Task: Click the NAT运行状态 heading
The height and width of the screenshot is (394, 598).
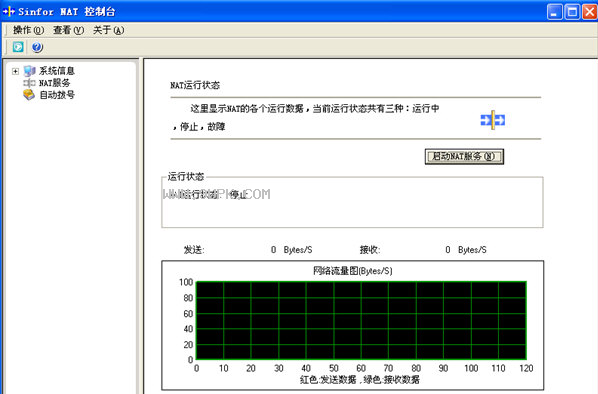Action: [x=195, y=85]
